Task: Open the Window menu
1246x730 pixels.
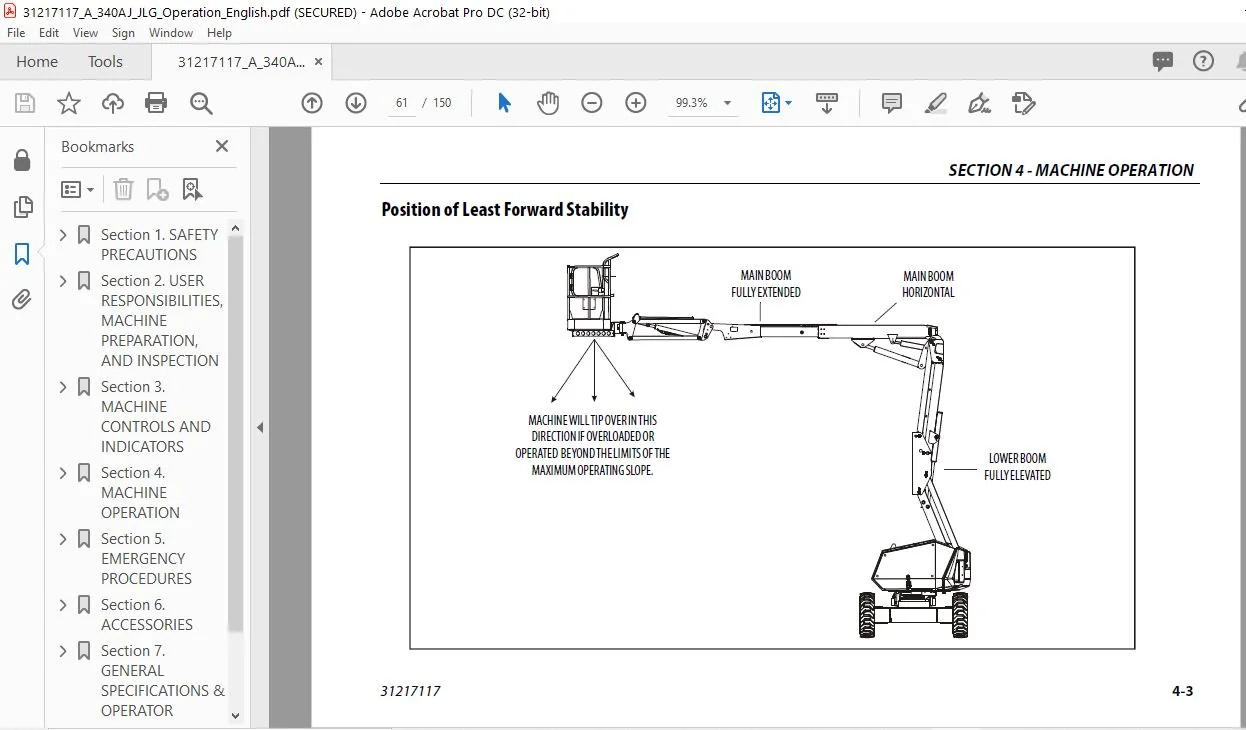Action: pyautogui.click(x=171, y=33)
